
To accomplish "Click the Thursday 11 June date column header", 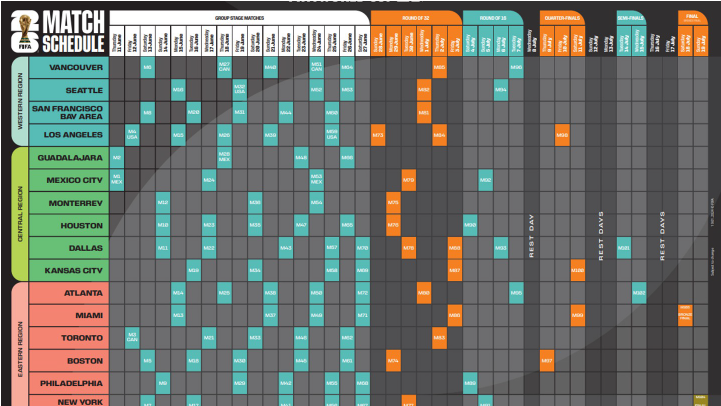I will coord(117,40).
